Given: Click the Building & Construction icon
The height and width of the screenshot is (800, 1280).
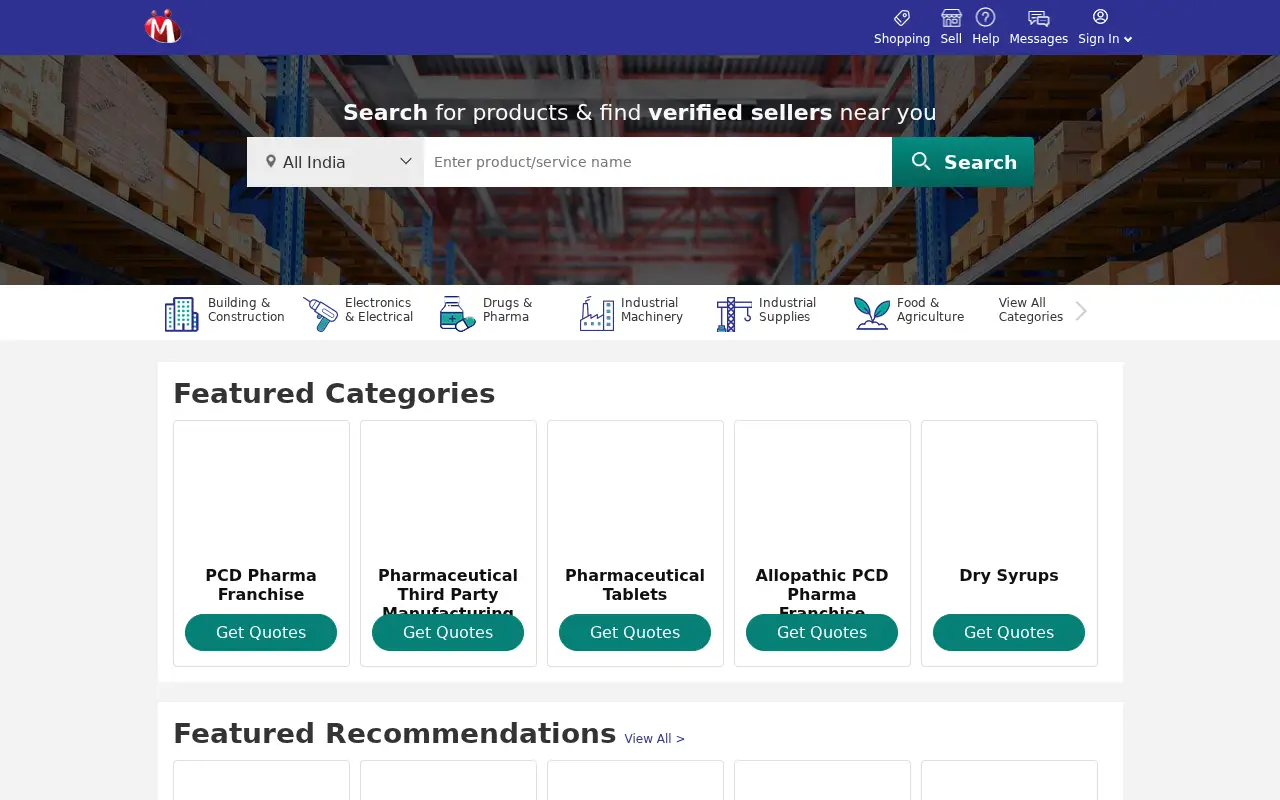Looking at the screenshot, I should tap(182, 313).
